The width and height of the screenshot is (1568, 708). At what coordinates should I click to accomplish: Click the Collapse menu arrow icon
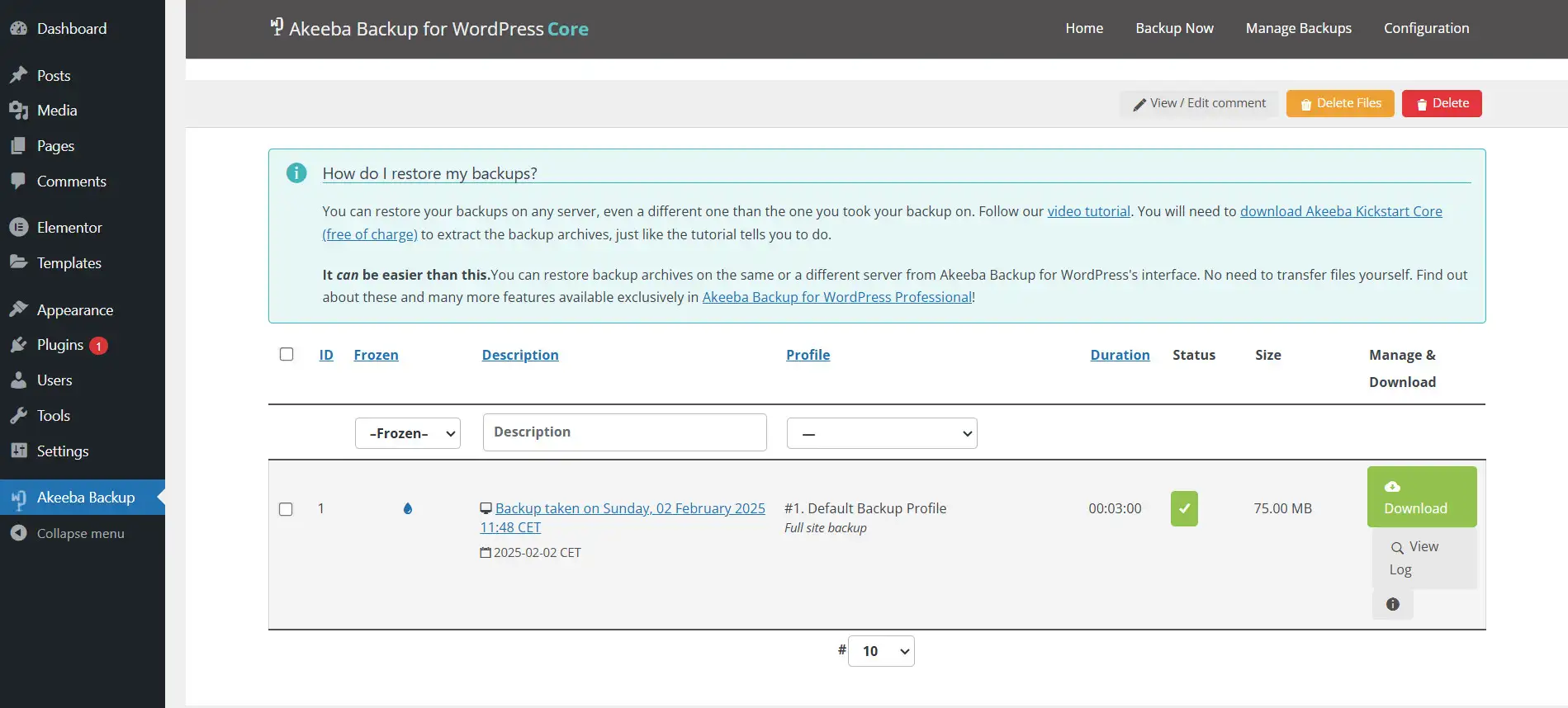click(x=18, y=533)
